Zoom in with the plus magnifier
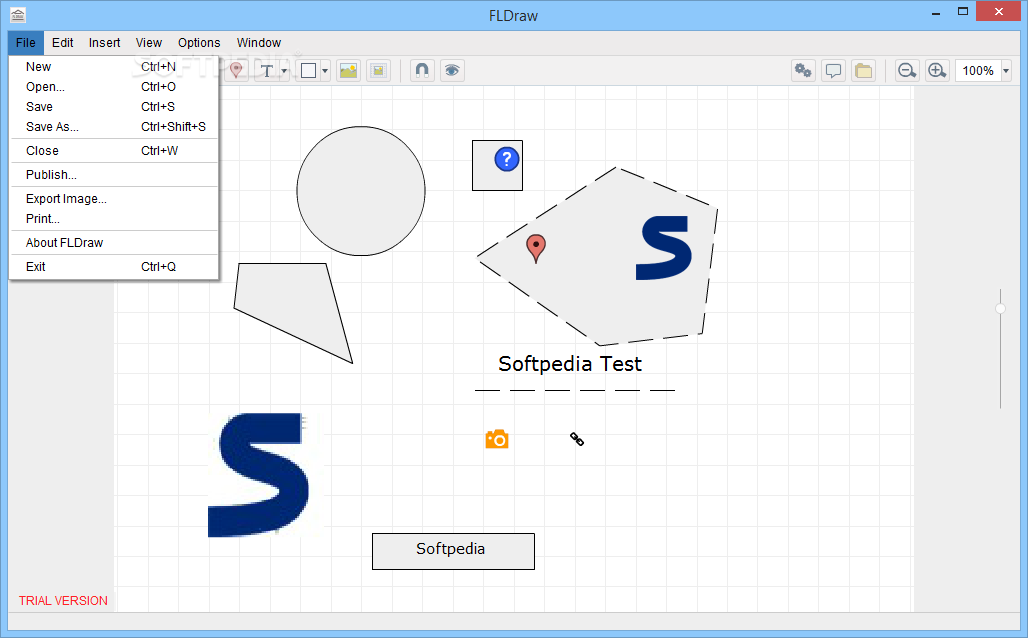 937,70
